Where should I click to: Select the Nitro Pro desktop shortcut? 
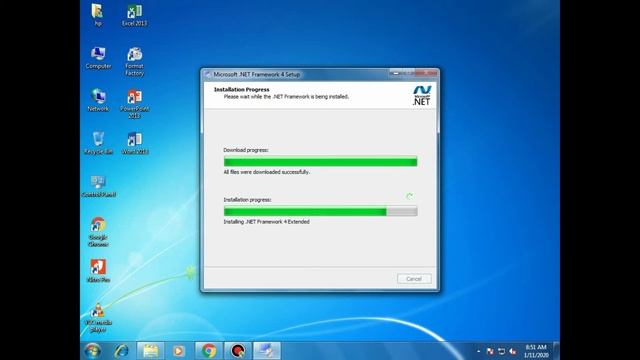click(x=98, y=271)
